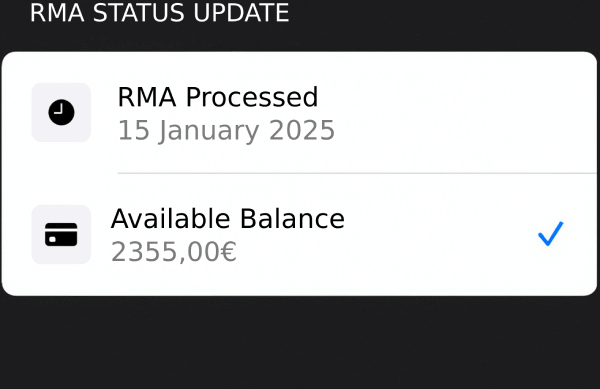Select the Available Balance label
This screenshot has height=389, width=600.
coord(228,219)
